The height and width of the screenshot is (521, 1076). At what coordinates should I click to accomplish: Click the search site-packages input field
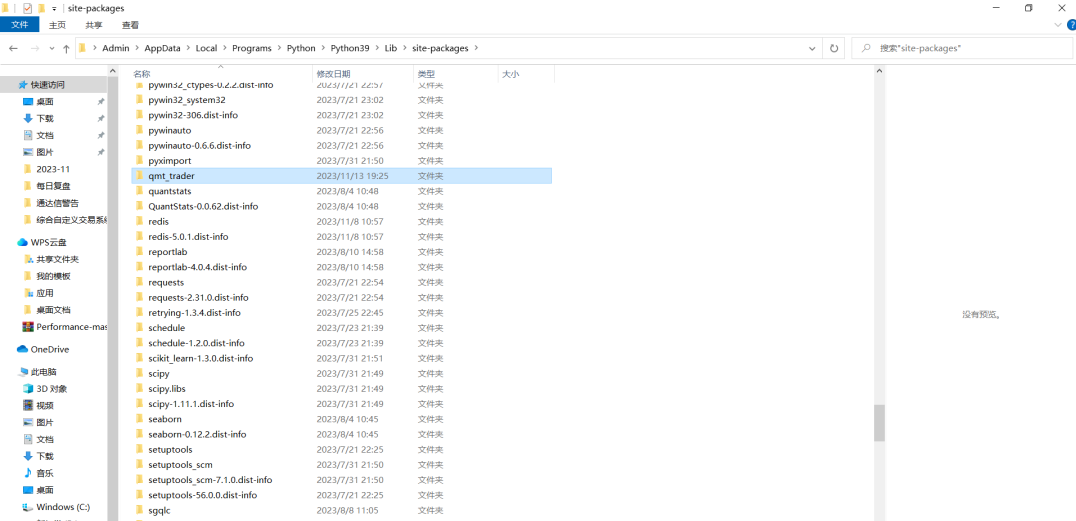961,49
